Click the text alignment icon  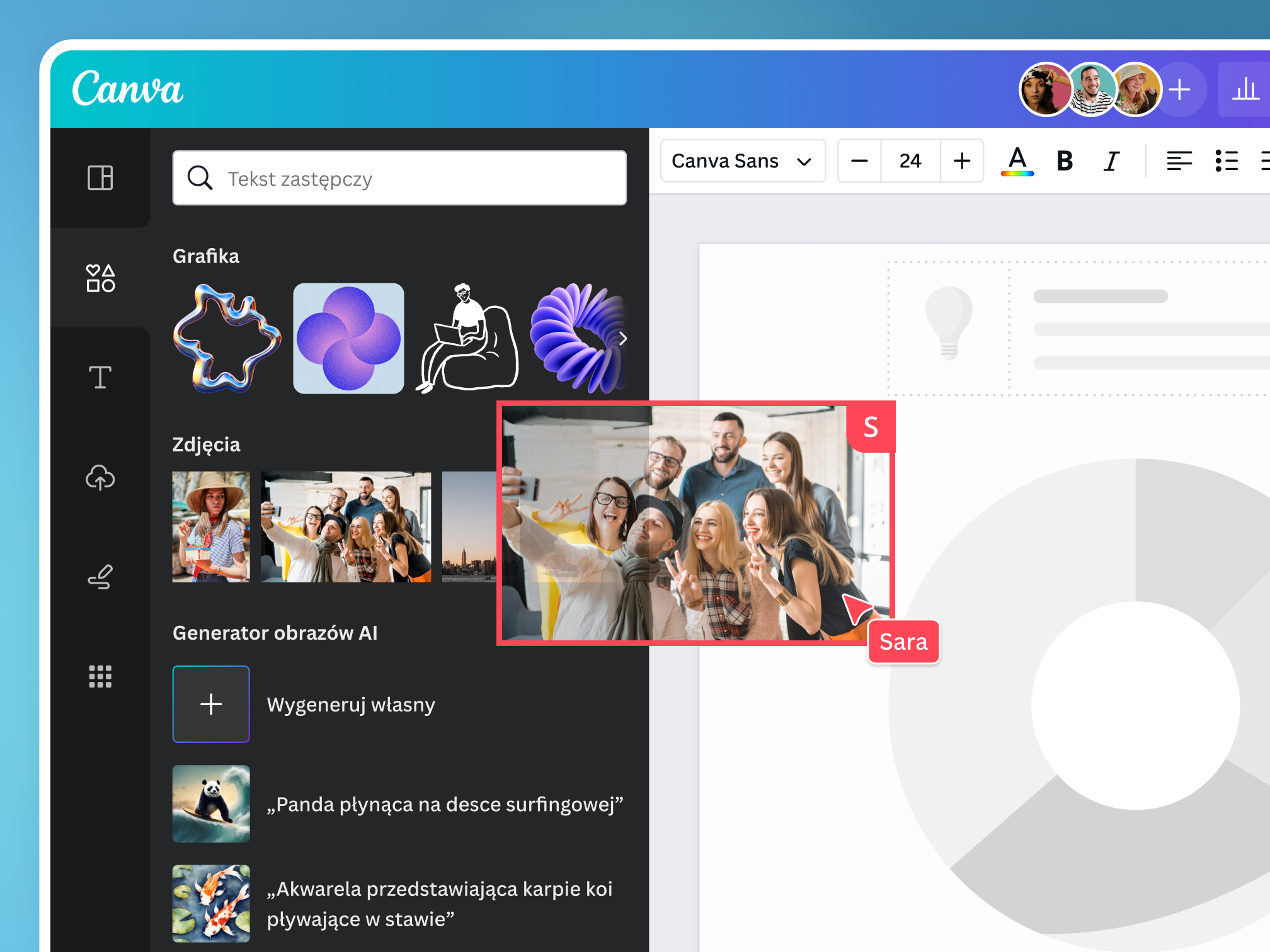click(x=1179, y=161)
